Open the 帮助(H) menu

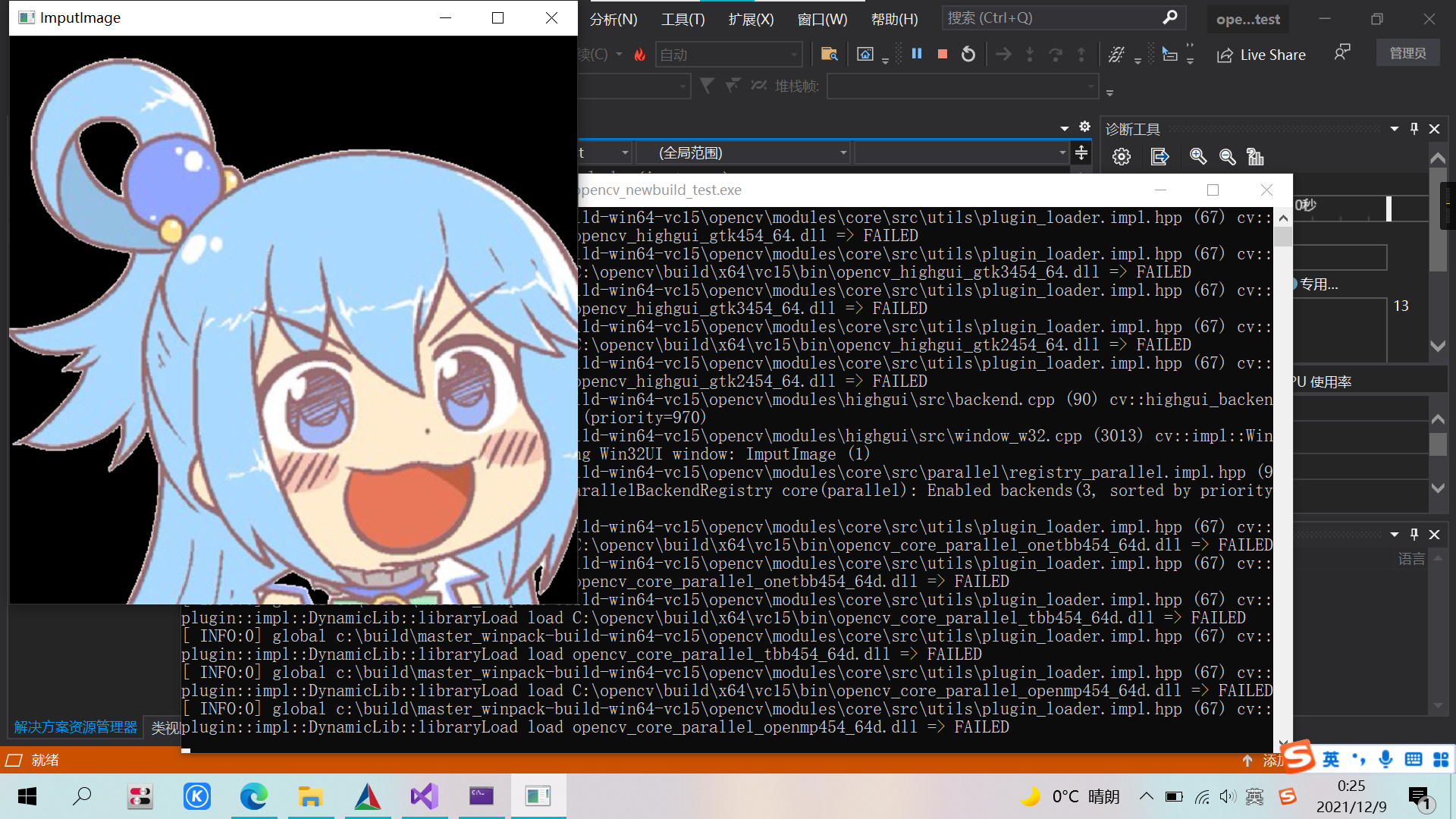click(894, 19)
